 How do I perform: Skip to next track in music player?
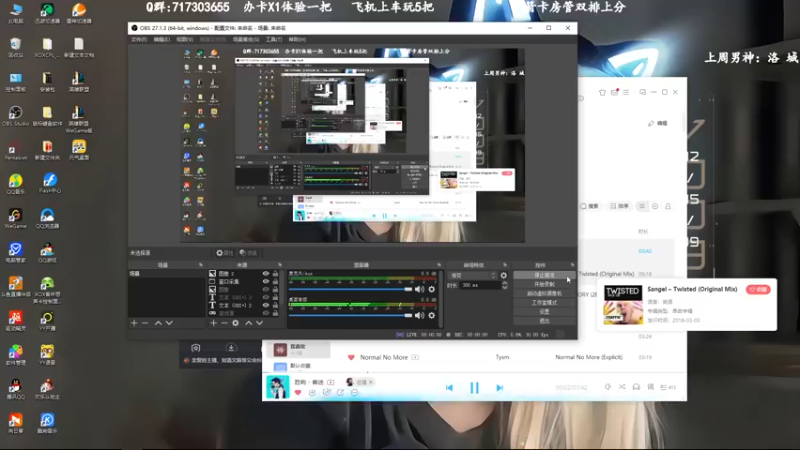(499, 388)
